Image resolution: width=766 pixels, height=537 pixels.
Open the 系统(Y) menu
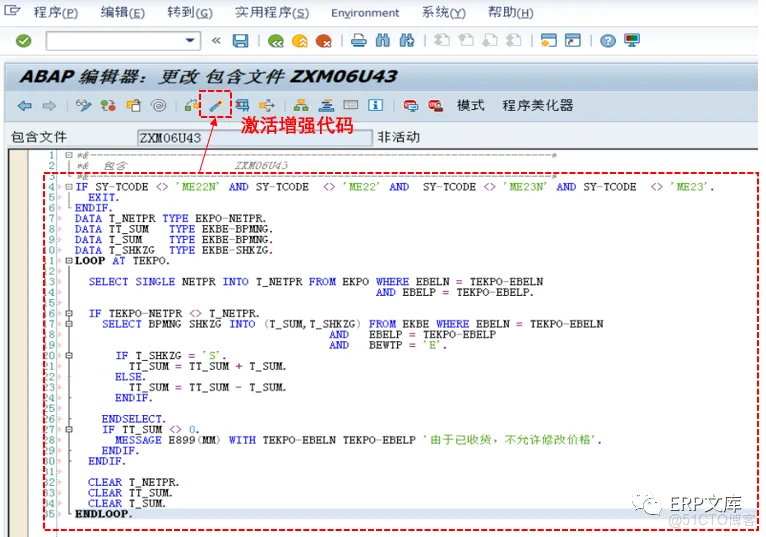(443, 13)
